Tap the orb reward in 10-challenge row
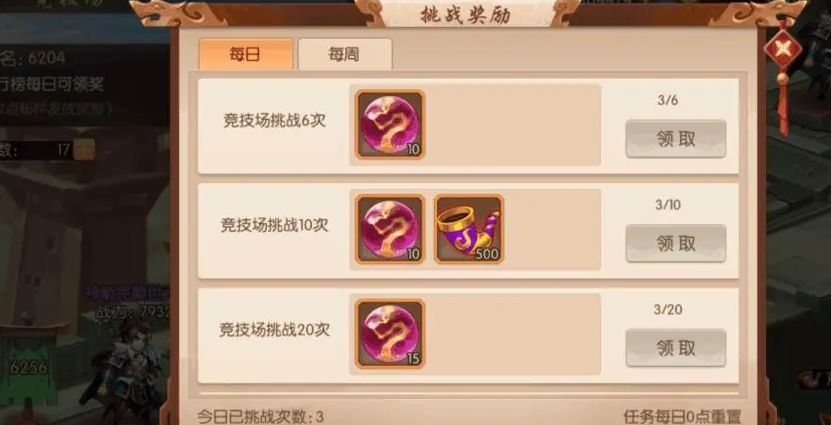This screenshot has height=425, width=831. 390,229
